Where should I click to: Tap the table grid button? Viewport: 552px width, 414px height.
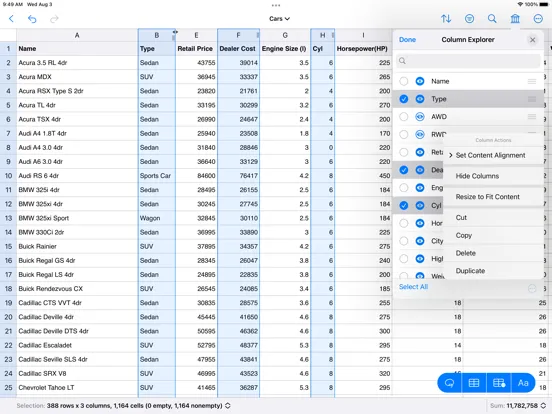click(x=474, y=383)
